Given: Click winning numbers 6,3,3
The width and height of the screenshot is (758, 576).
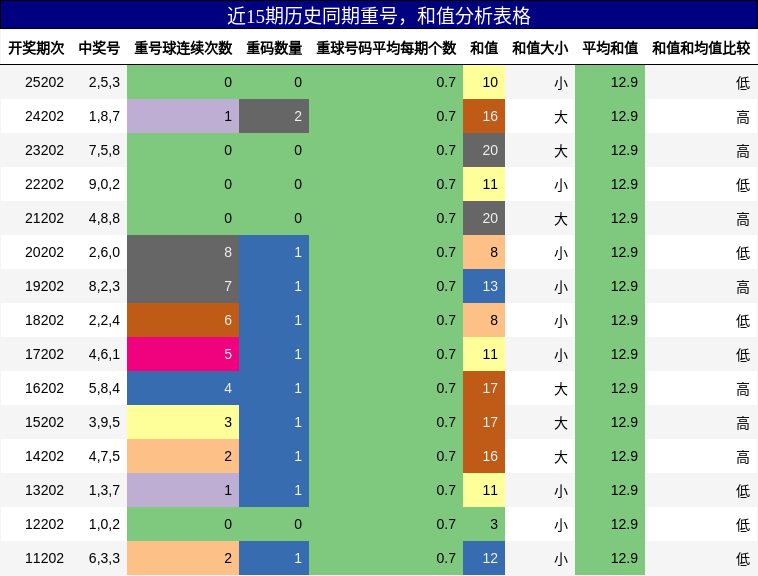Looking at the screenshot, I should [104, 559].
